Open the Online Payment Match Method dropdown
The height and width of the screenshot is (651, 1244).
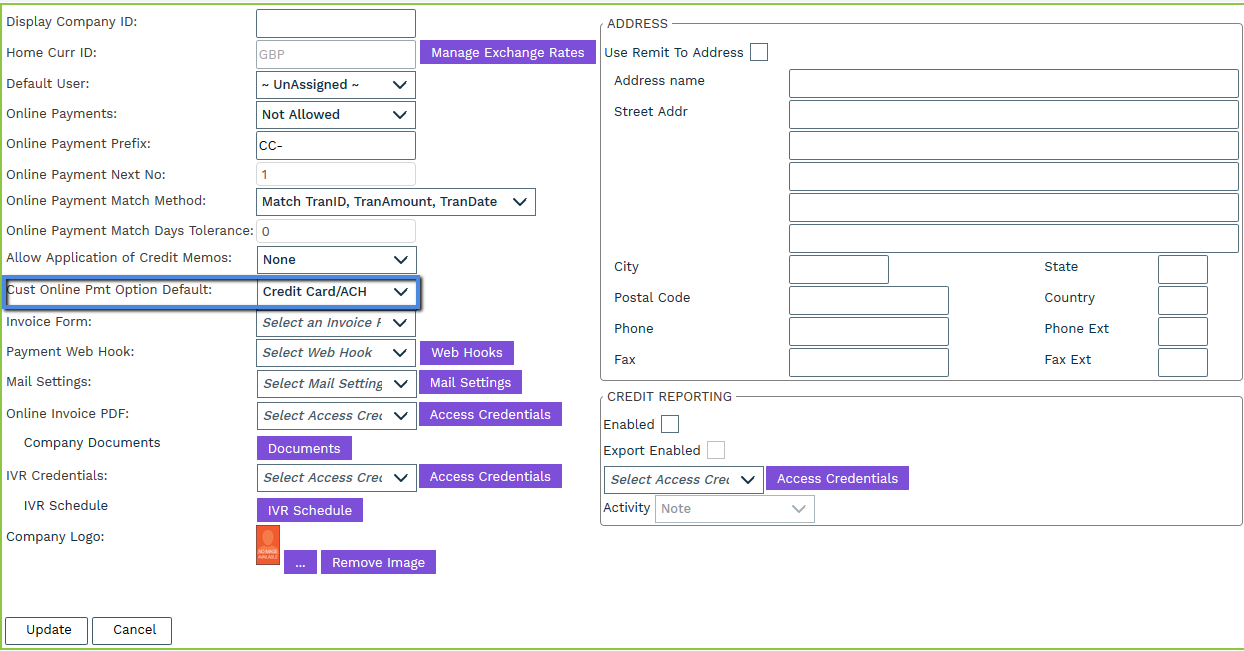[x=396, y=202]
